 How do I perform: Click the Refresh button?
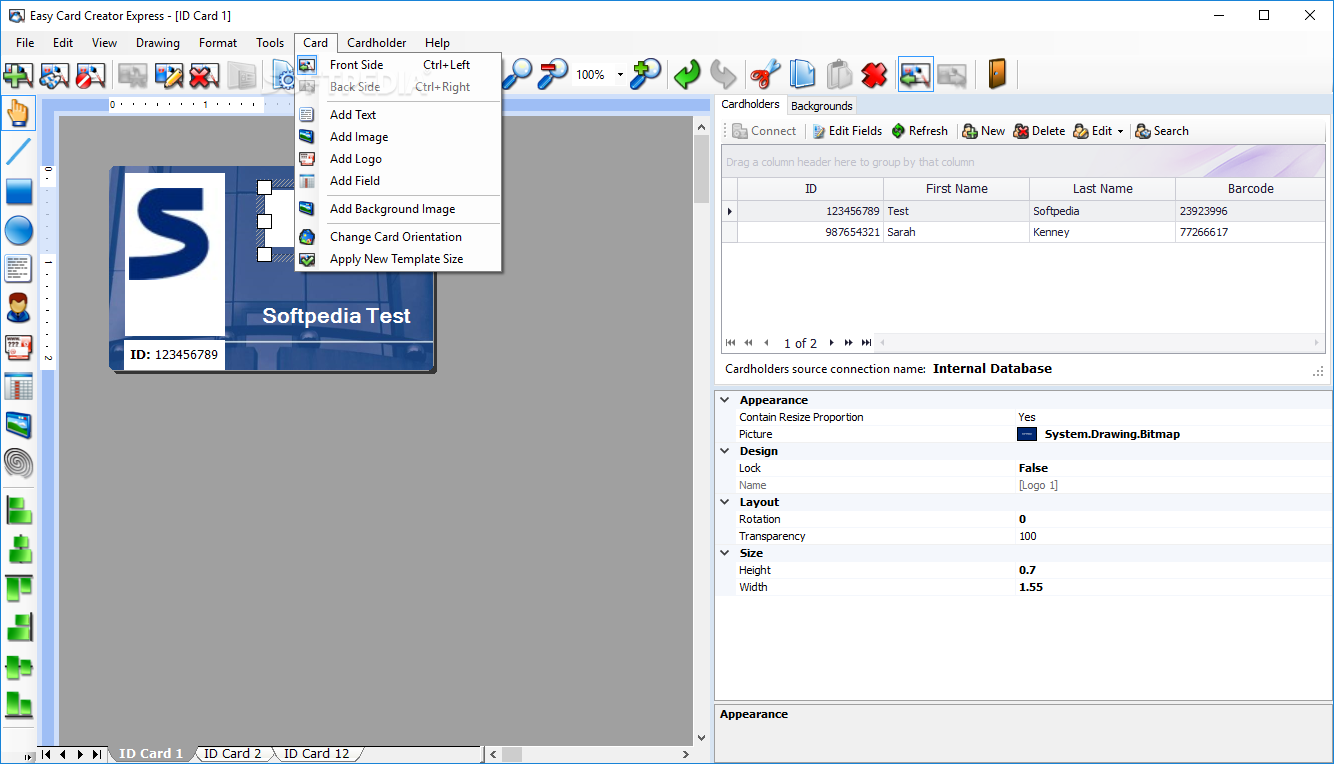click(x=919, y=131)
